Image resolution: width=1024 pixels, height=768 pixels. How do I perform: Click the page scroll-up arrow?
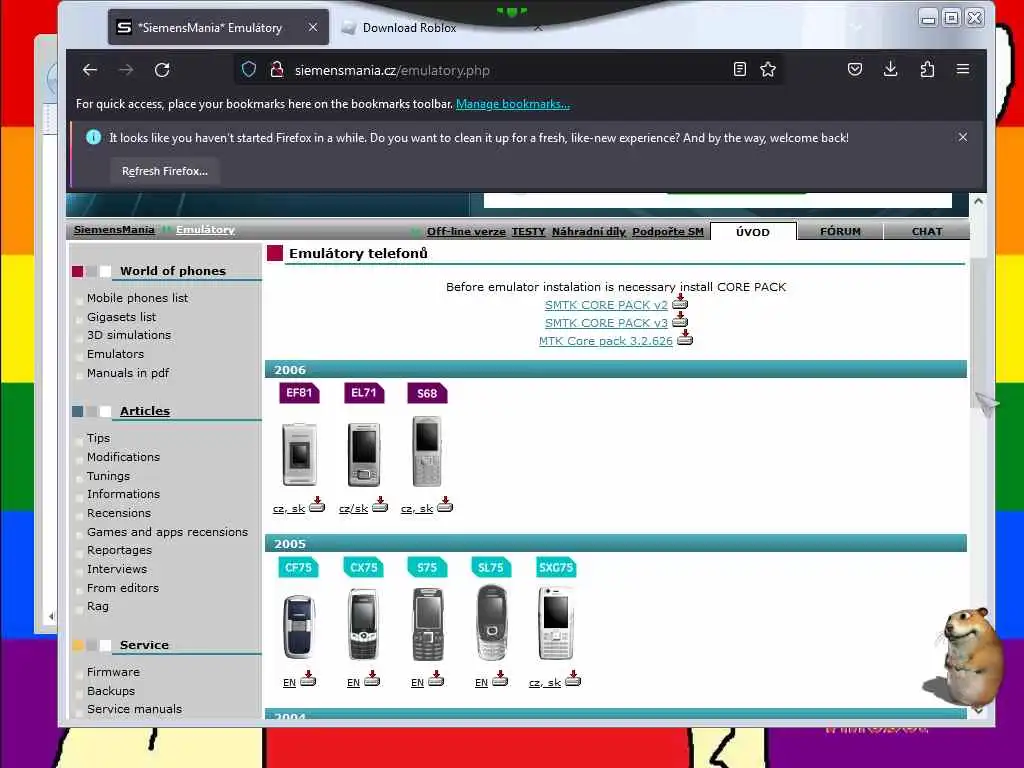(x=978, y=201)
